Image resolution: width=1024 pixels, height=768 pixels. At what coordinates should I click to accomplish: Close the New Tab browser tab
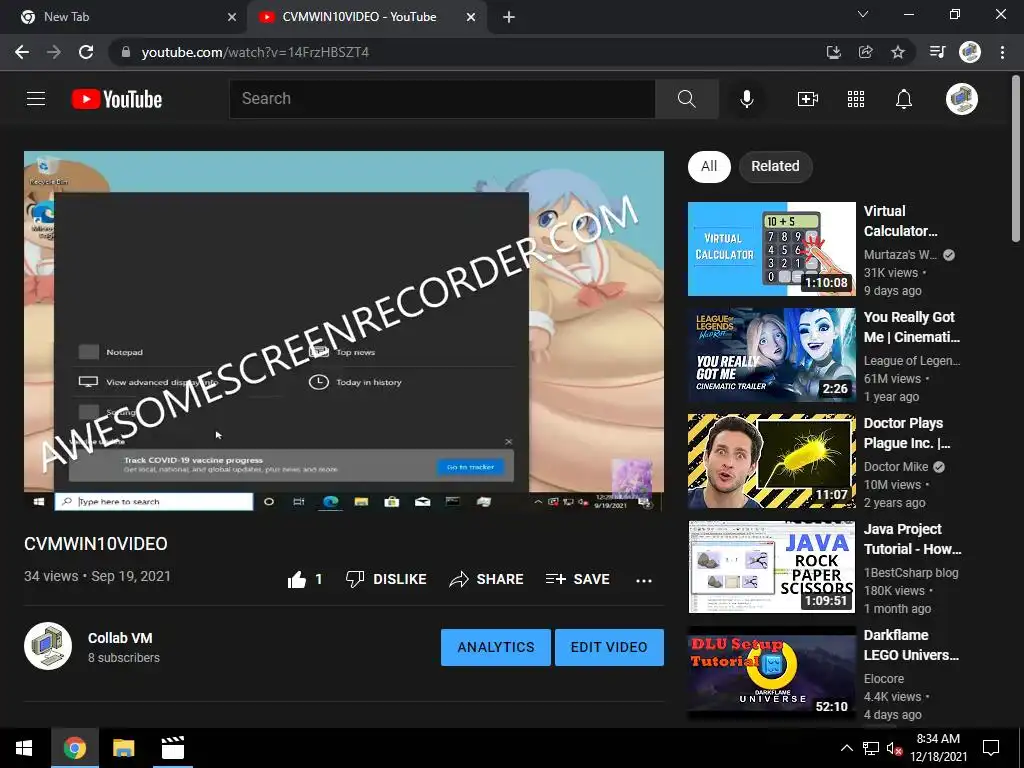coord(232,17)
